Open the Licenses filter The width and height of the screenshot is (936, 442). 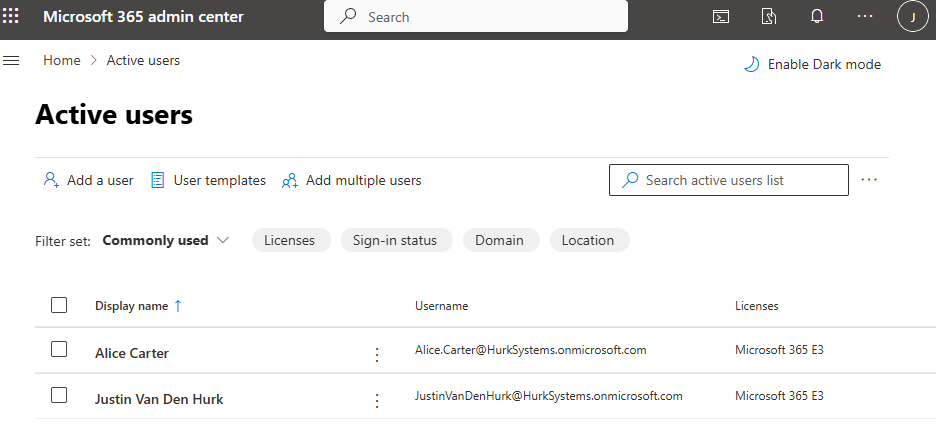coord(291,240)
